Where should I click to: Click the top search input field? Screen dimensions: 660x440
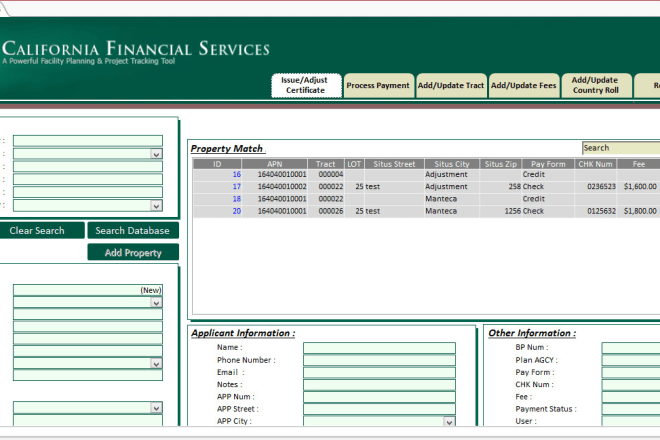(x=88, y=141)
